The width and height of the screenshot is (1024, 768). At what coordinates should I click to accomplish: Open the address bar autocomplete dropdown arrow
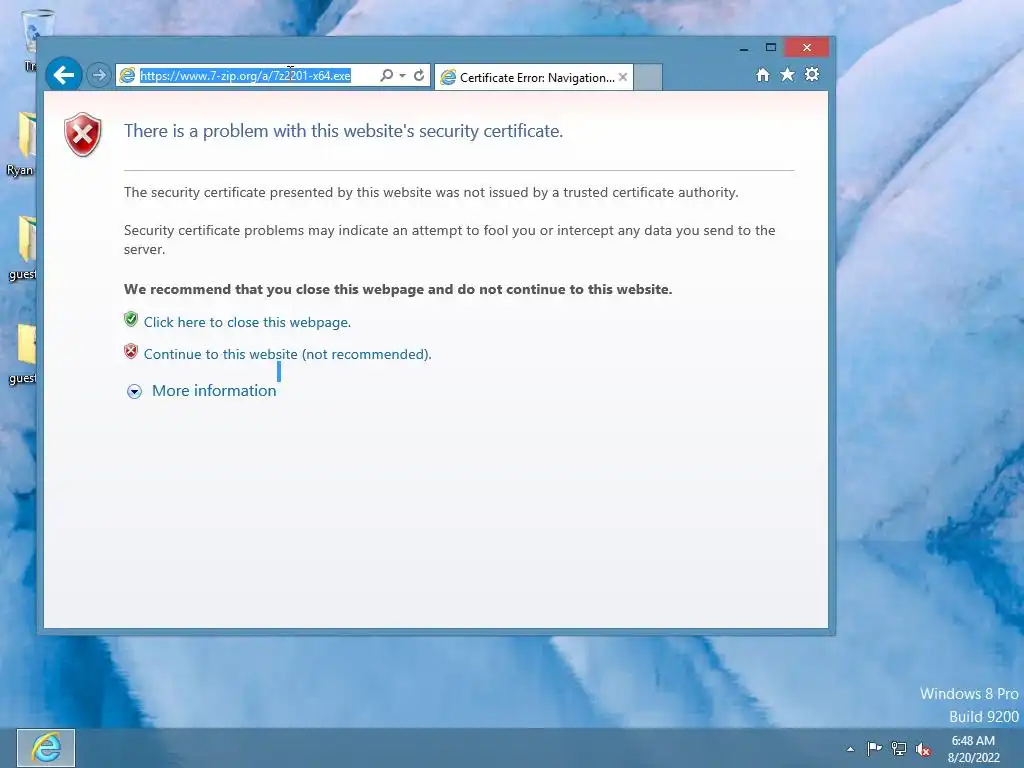402,76
